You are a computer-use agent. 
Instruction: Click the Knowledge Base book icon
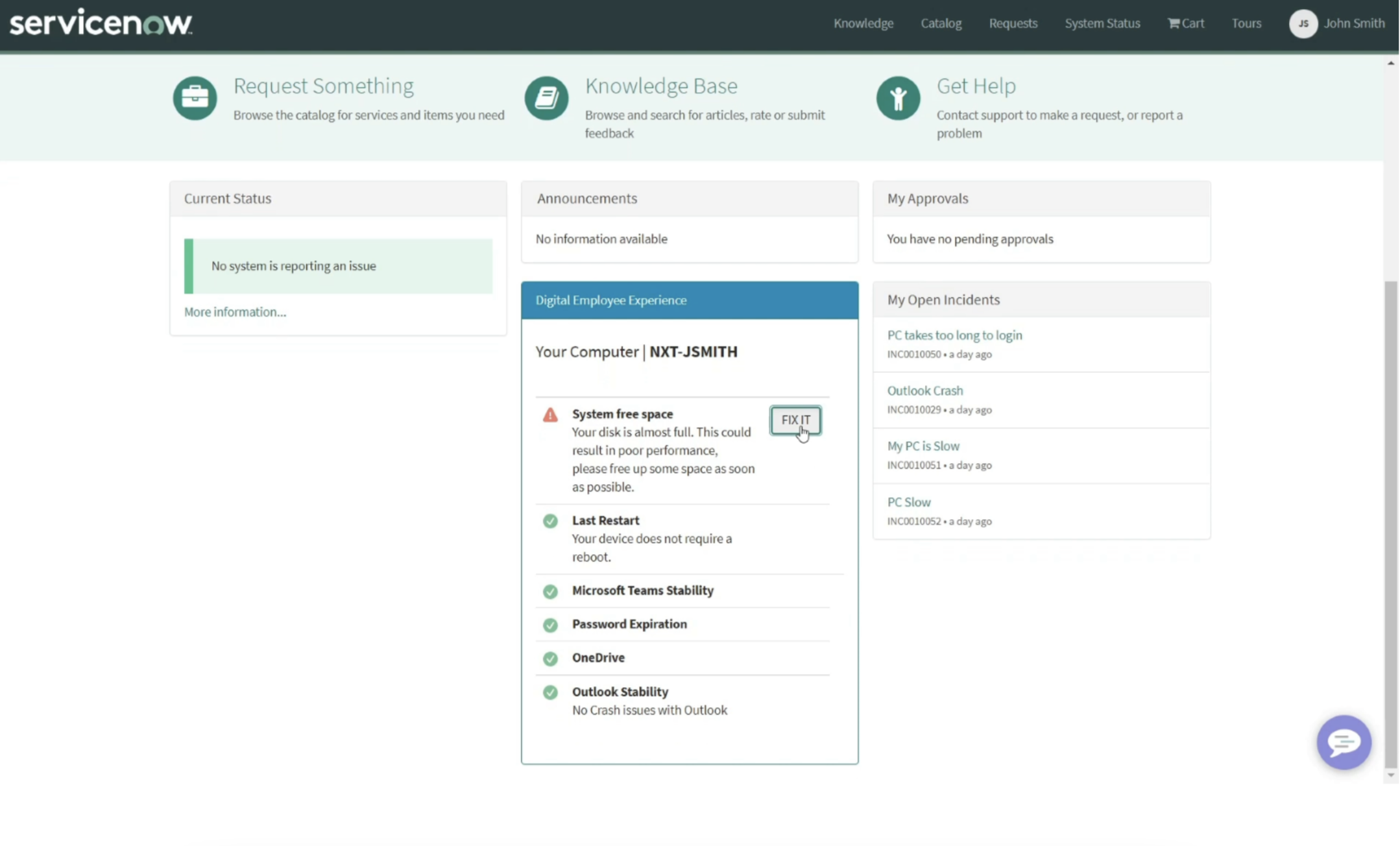(x=546, y=98)
